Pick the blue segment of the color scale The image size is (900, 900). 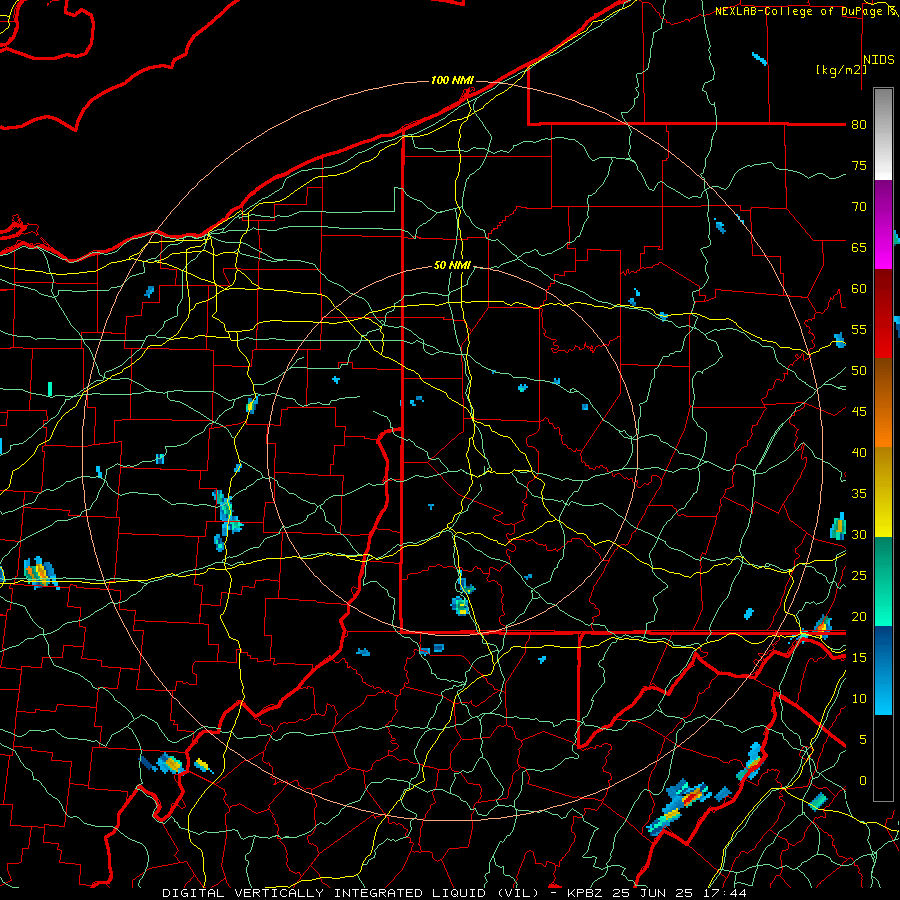[x=883, y=670]
